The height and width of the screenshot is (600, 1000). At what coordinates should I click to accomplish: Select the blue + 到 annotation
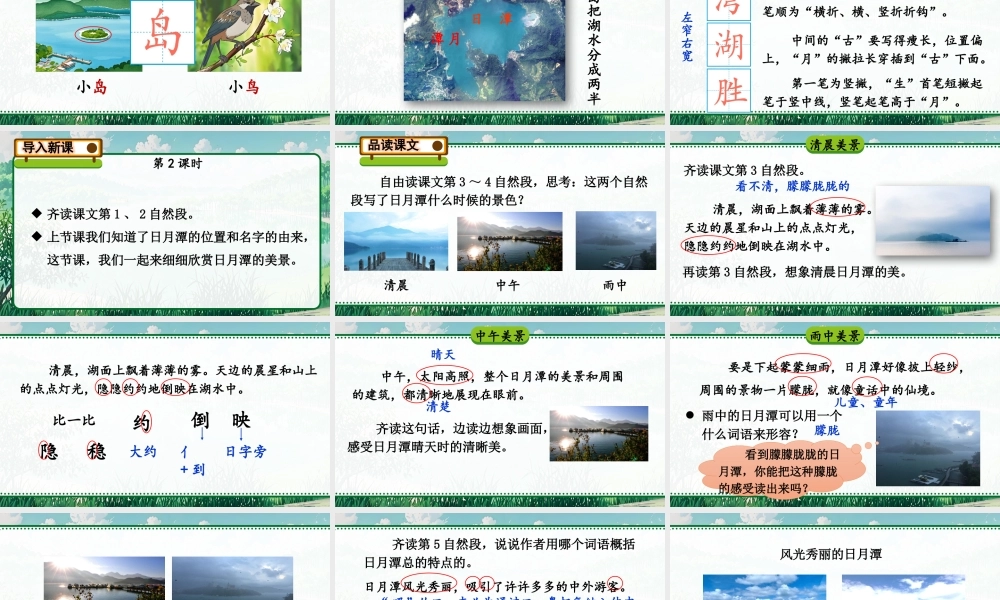coord(192,470)
